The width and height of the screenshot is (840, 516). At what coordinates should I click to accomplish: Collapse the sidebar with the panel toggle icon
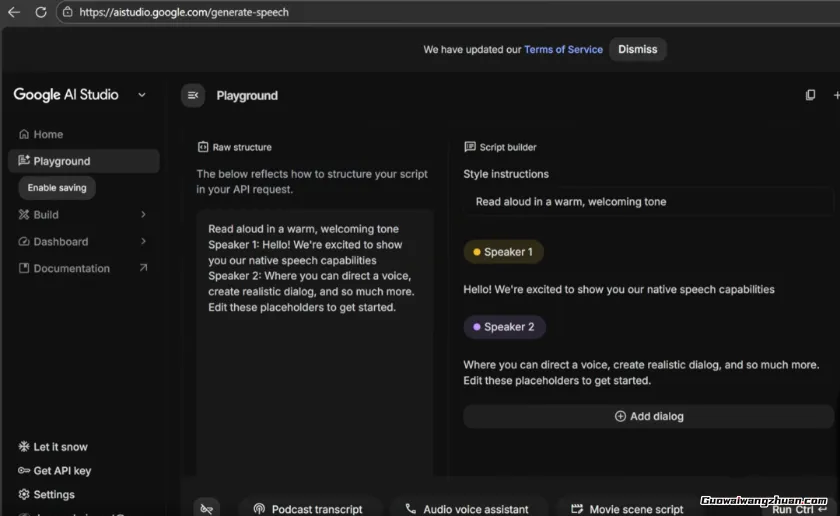click(x=193, y=95)
